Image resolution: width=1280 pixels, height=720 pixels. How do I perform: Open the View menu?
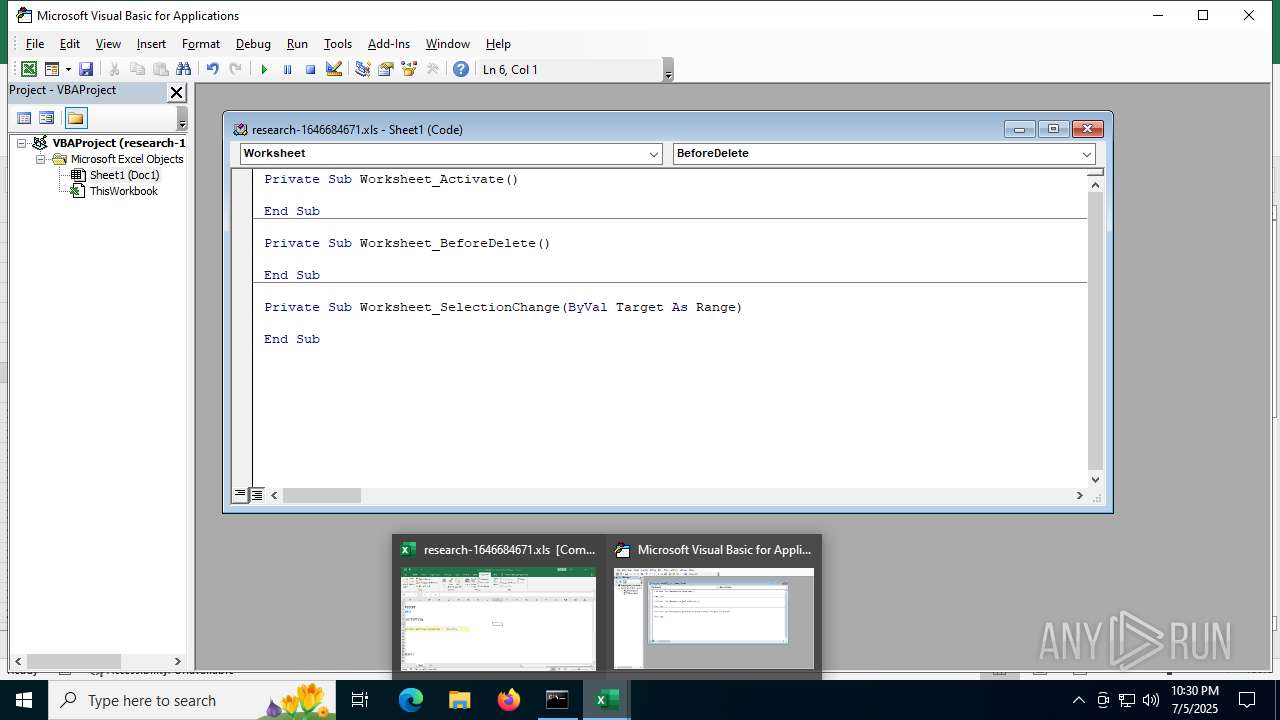pyautogui.click(x=108, y=44)
